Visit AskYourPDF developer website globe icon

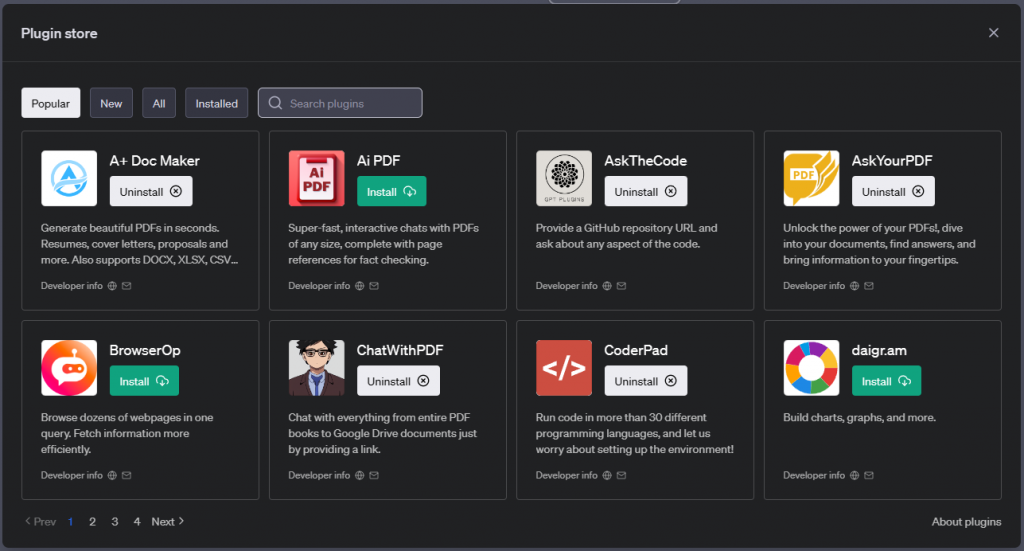pos(855,286)
